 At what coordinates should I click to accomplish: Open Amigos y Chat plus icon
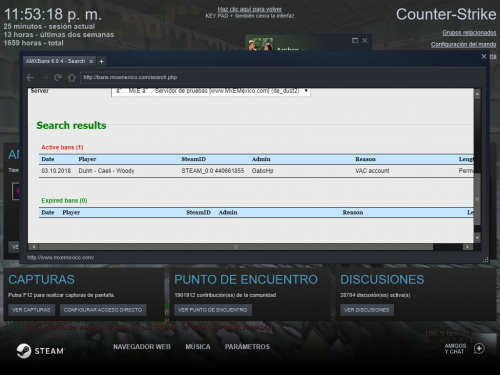coord(479,349)
